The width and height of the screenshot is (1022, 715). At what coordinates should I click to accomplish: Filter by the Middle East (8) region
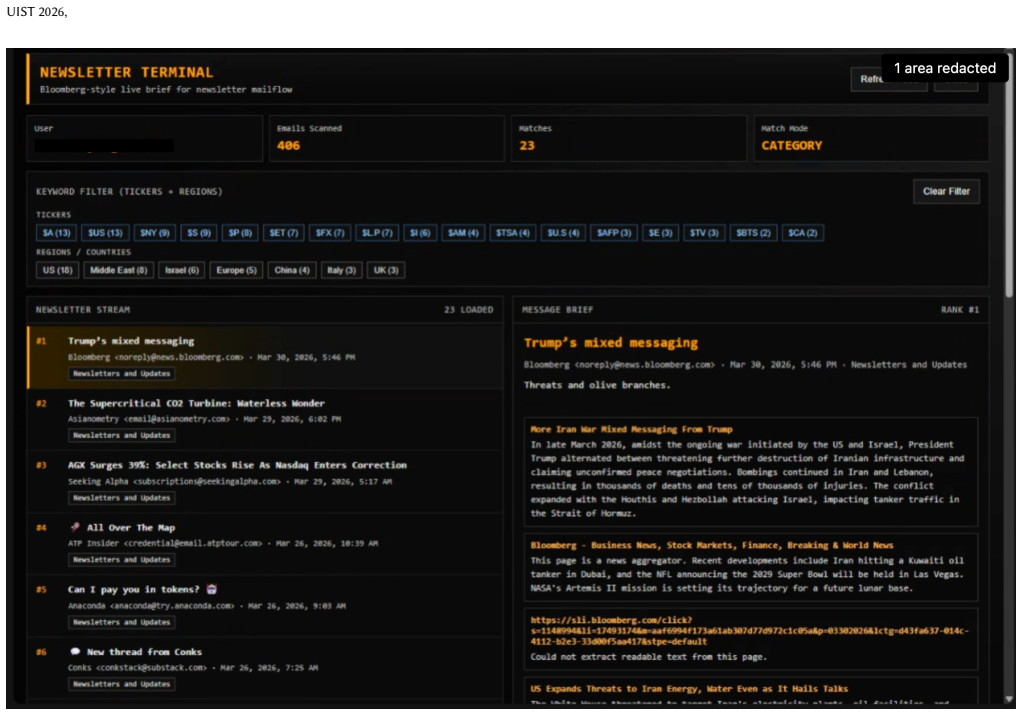click(x=118, y=270)
